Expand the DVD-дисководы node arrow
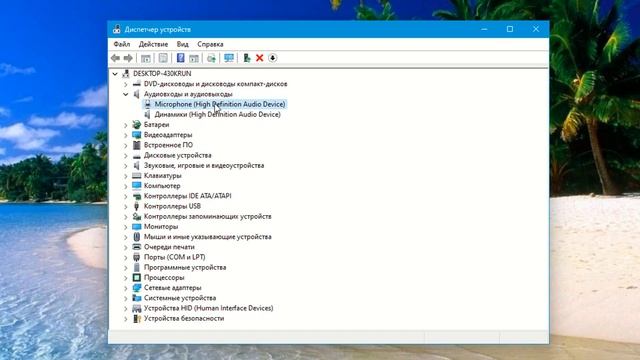The image size is (640, 360). (x=126, y=84)
